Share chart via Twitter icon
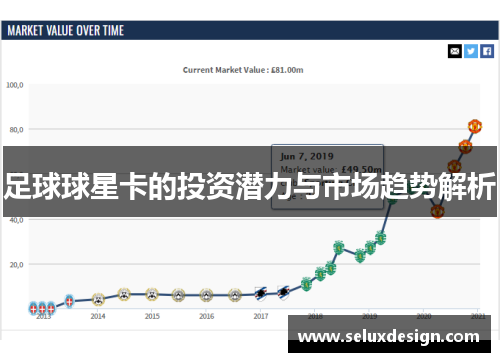The height and width of the screenshot is (362, 500). 471,51
